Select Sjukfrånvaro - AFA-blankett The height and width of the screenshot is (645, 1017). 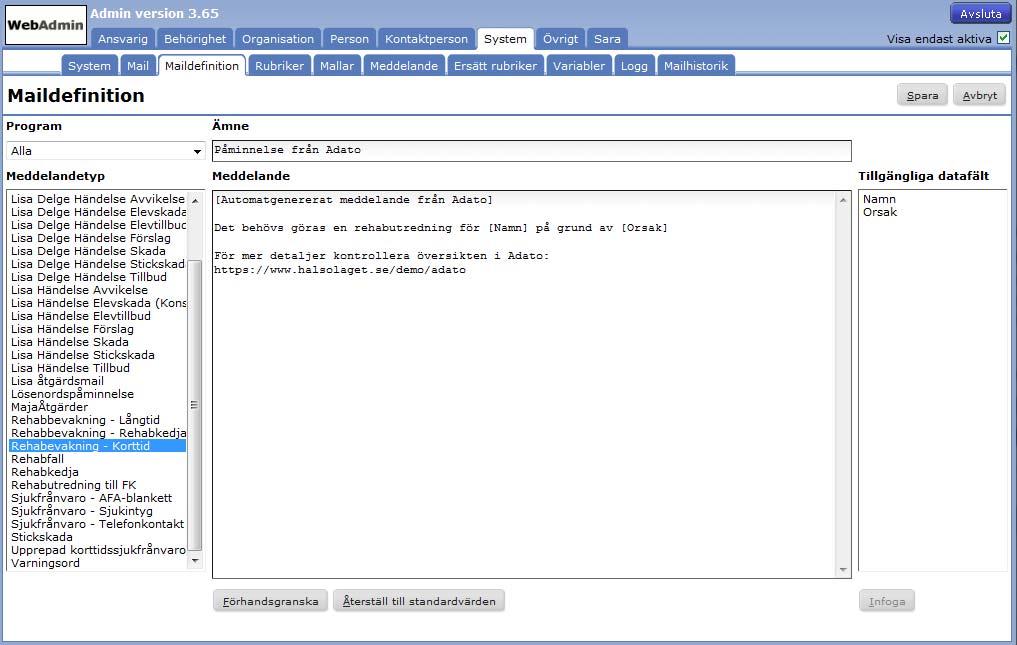pos(98,498)
